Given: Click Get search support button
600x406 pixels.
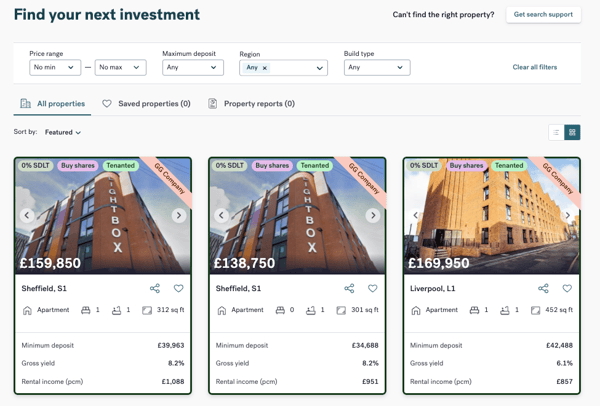Looking at the screenshot, I should tap(543, 15).
